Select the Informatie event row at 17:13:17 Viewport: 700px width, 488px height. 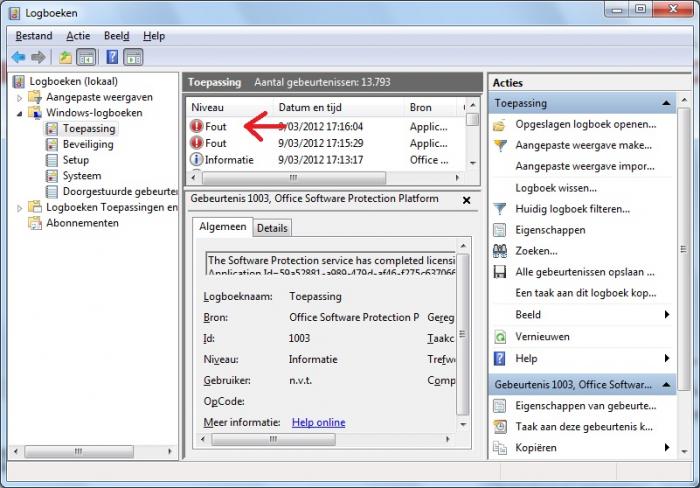[325, 159]
